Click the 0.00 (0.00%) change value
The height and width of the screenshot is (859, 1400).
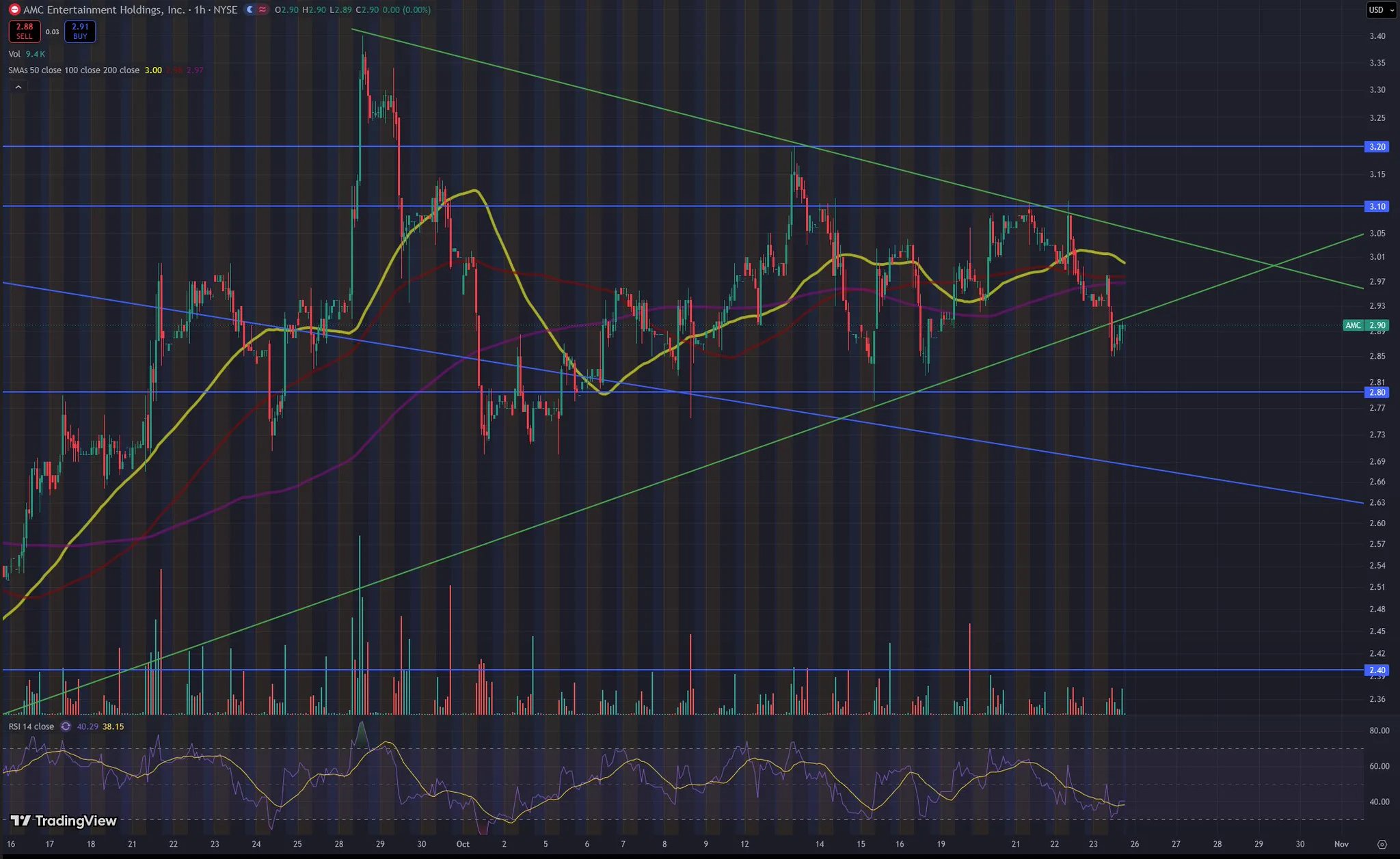click(407, 10)
